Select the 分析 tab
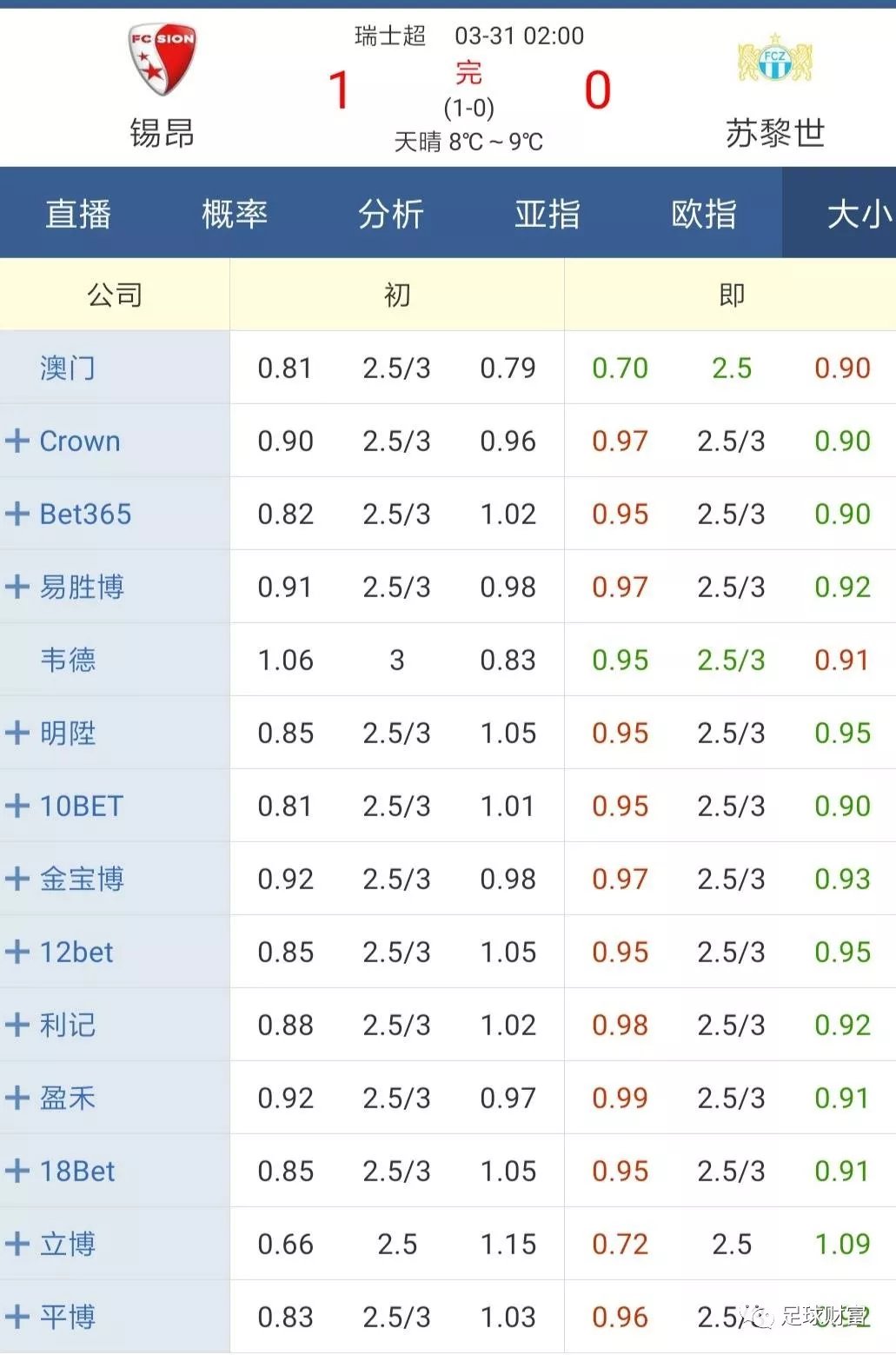896x1355 pixels. [391, 214]
